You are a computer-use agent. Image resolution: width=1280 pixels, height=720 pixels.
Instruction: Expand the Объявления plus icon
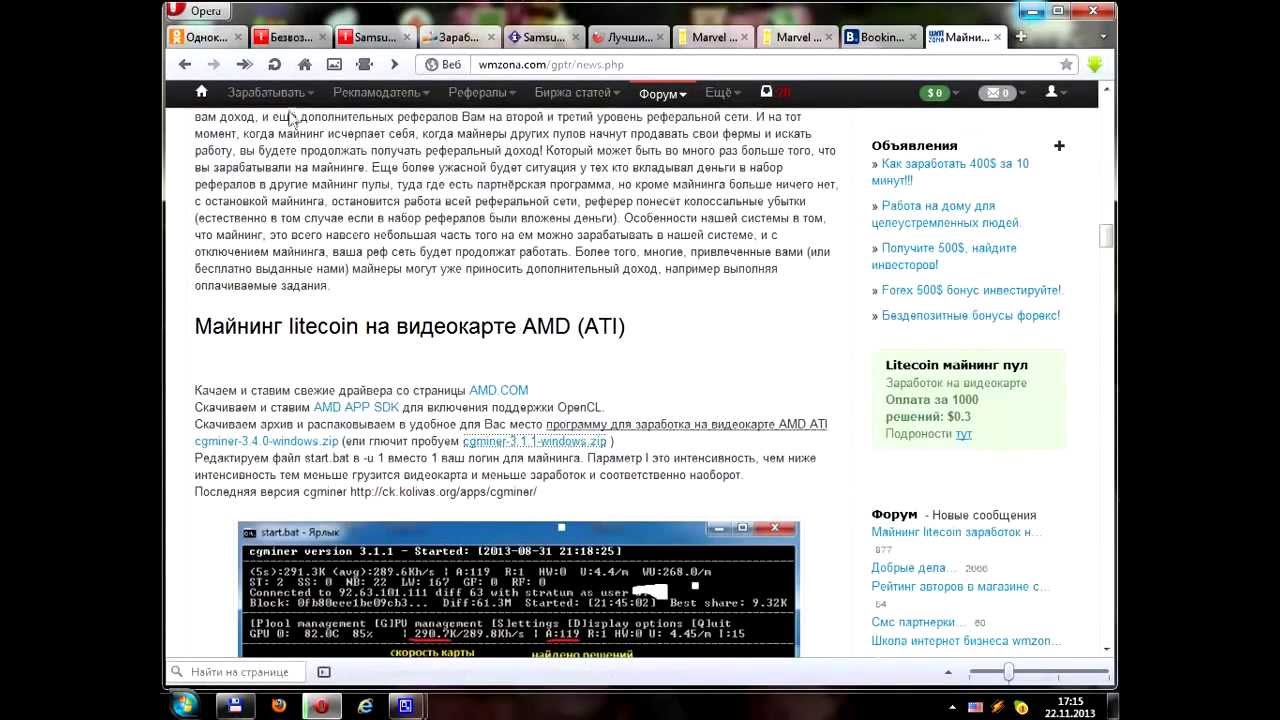1059,146
